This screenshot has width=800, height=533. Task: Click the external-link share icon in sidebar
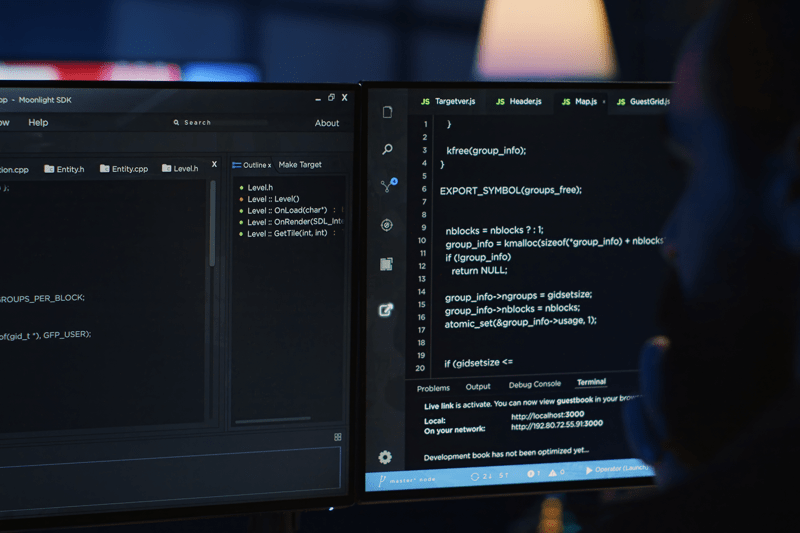(x=387, y=310)
